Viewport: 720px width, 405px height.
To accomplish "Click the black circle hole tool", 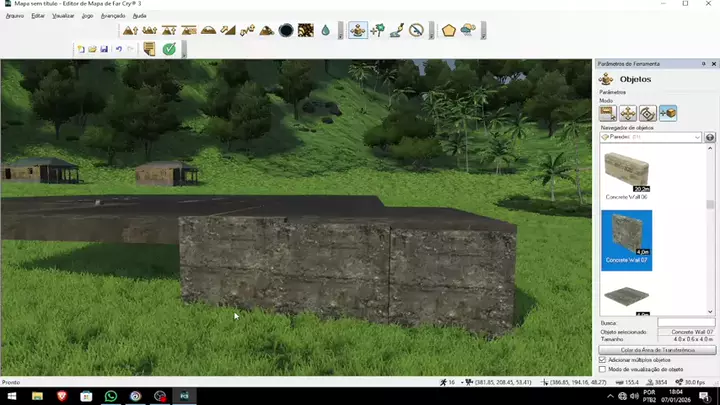I will click(x=286, y=31).
